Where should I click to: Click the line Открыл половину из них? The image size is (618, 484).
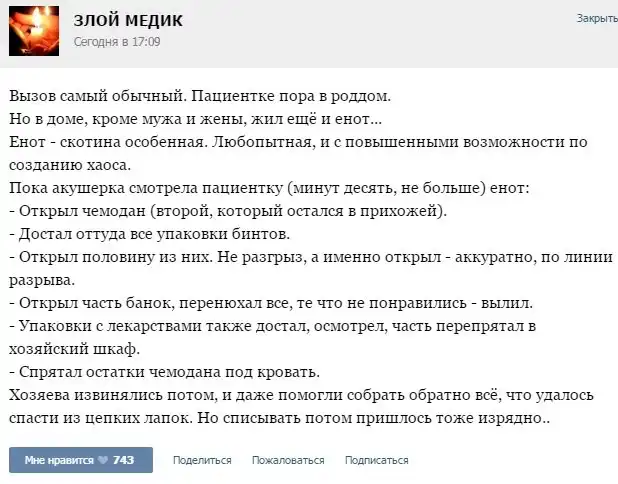click(310, 255)
